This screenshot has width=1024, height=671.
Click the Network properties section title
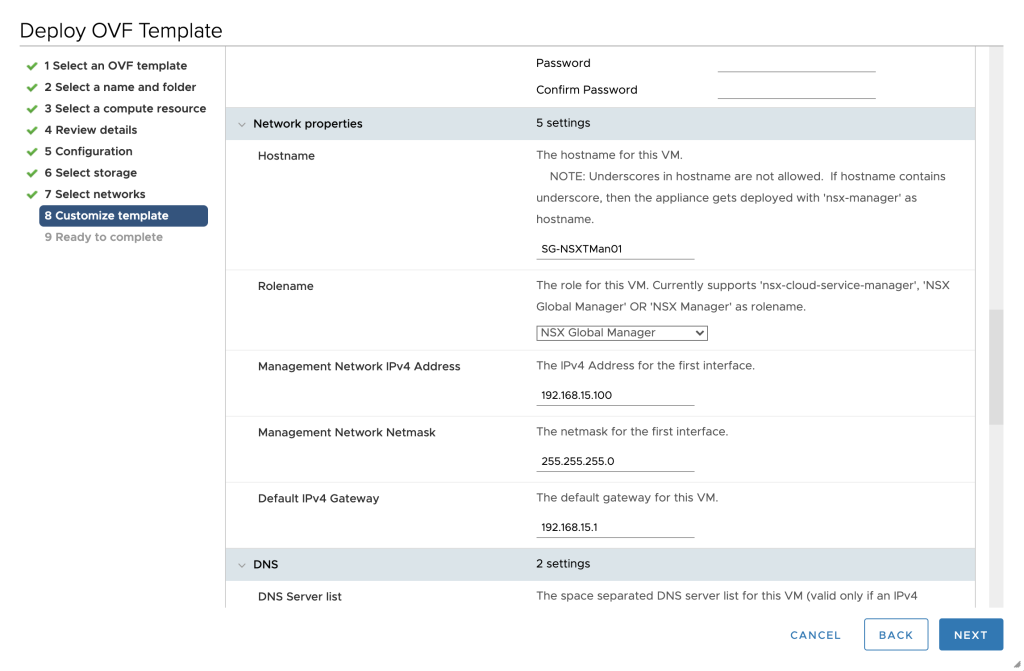pyautogui.click(x=308, y=123)
